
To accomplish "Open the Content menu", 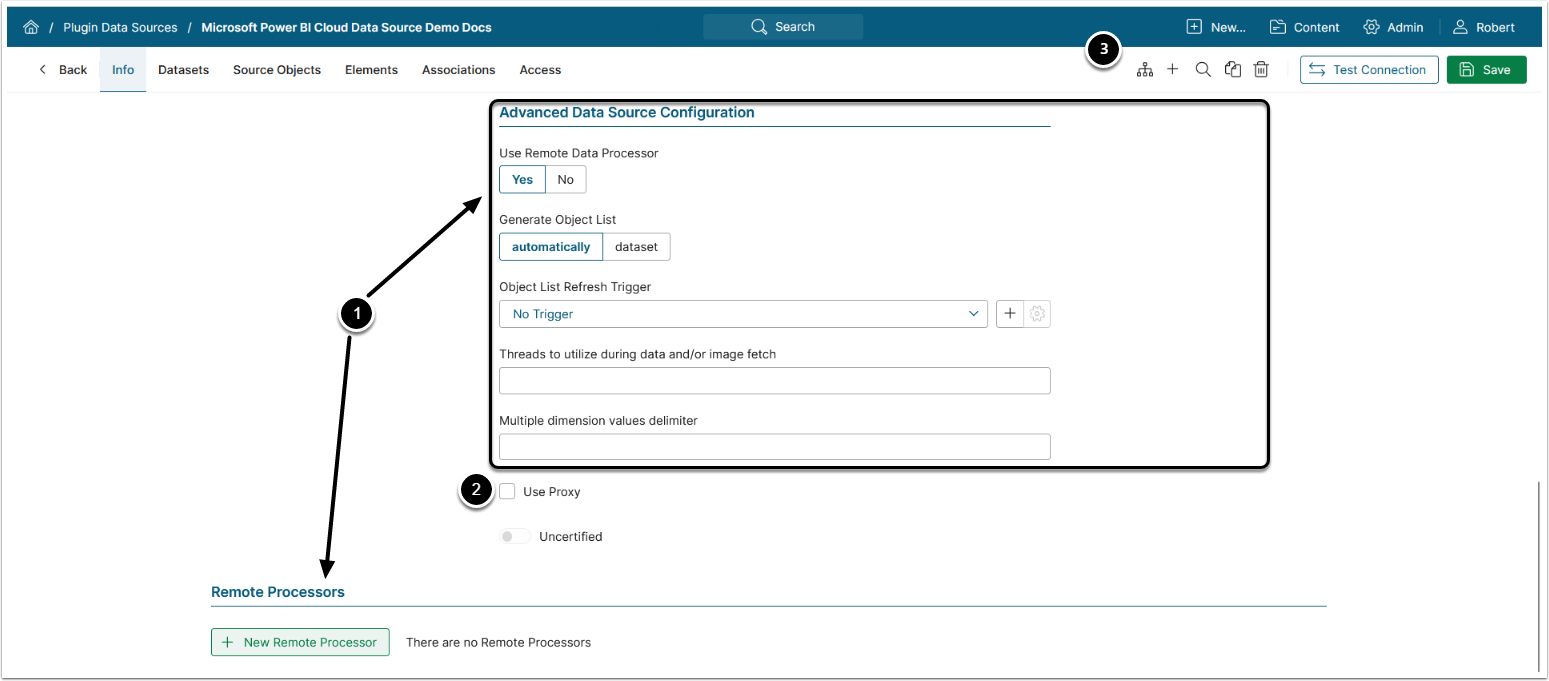I will [1305, 27].
